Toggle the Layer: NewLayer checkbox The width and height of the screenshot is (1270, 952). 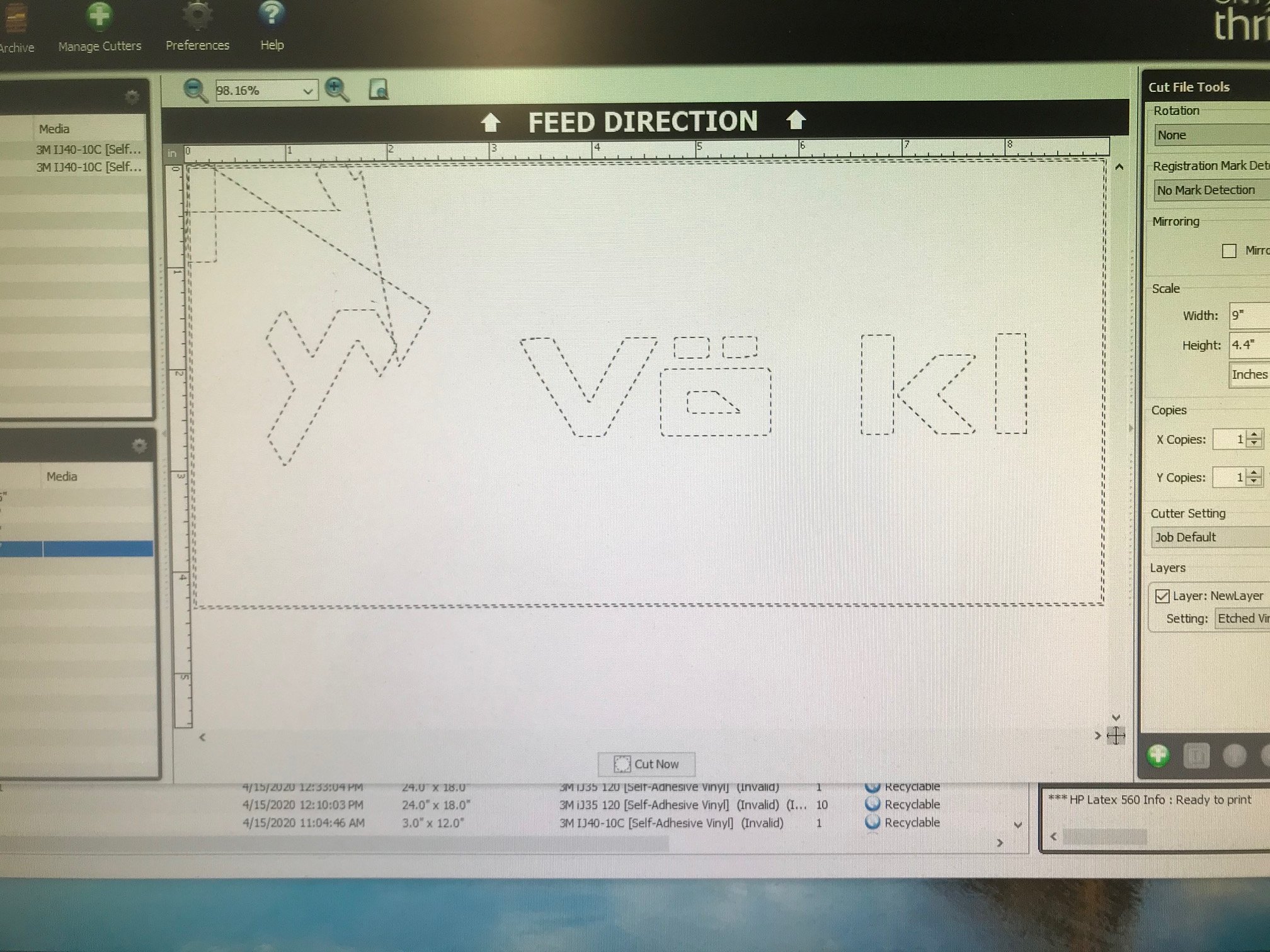pos(1162,596)
